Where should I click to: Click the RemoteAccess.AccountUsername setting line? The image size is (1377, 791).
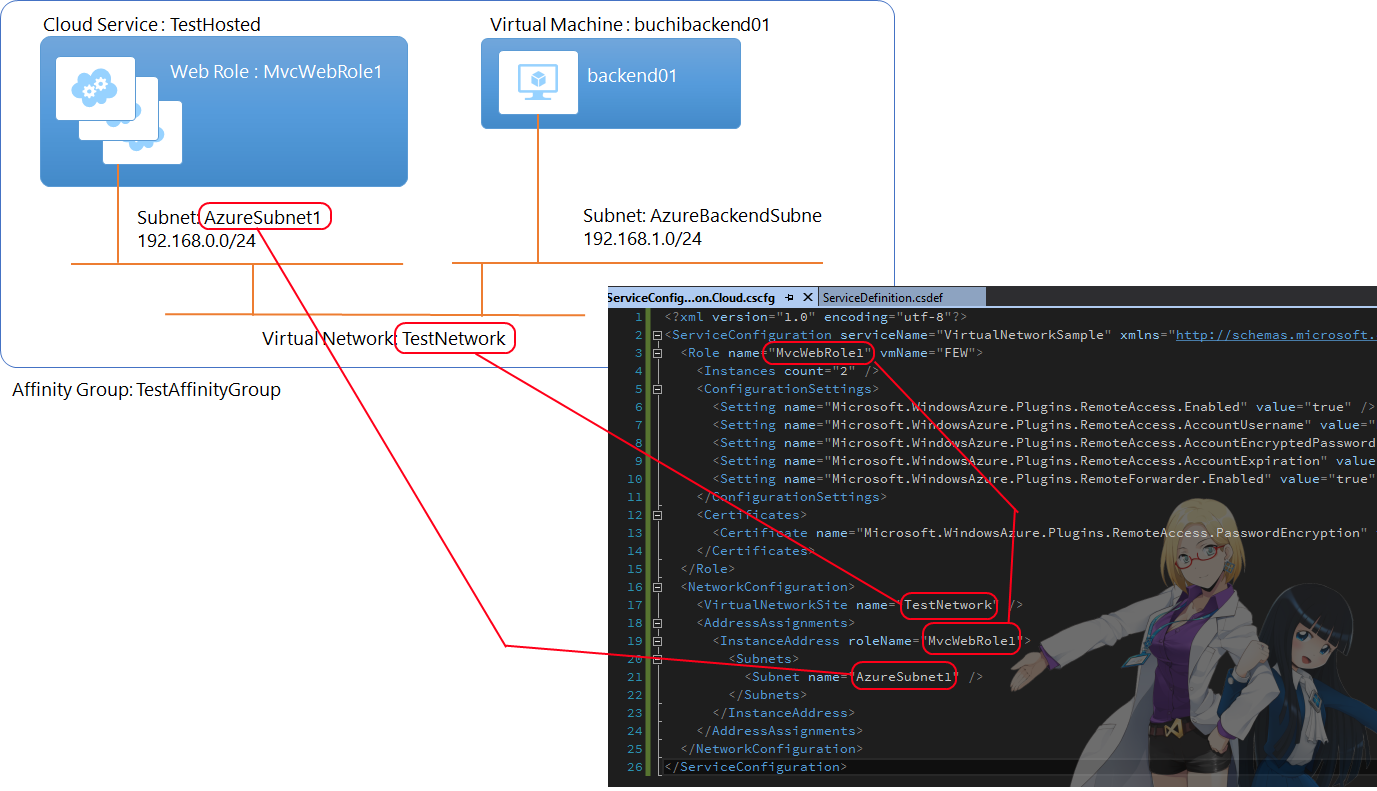(x=1044, y=425)
